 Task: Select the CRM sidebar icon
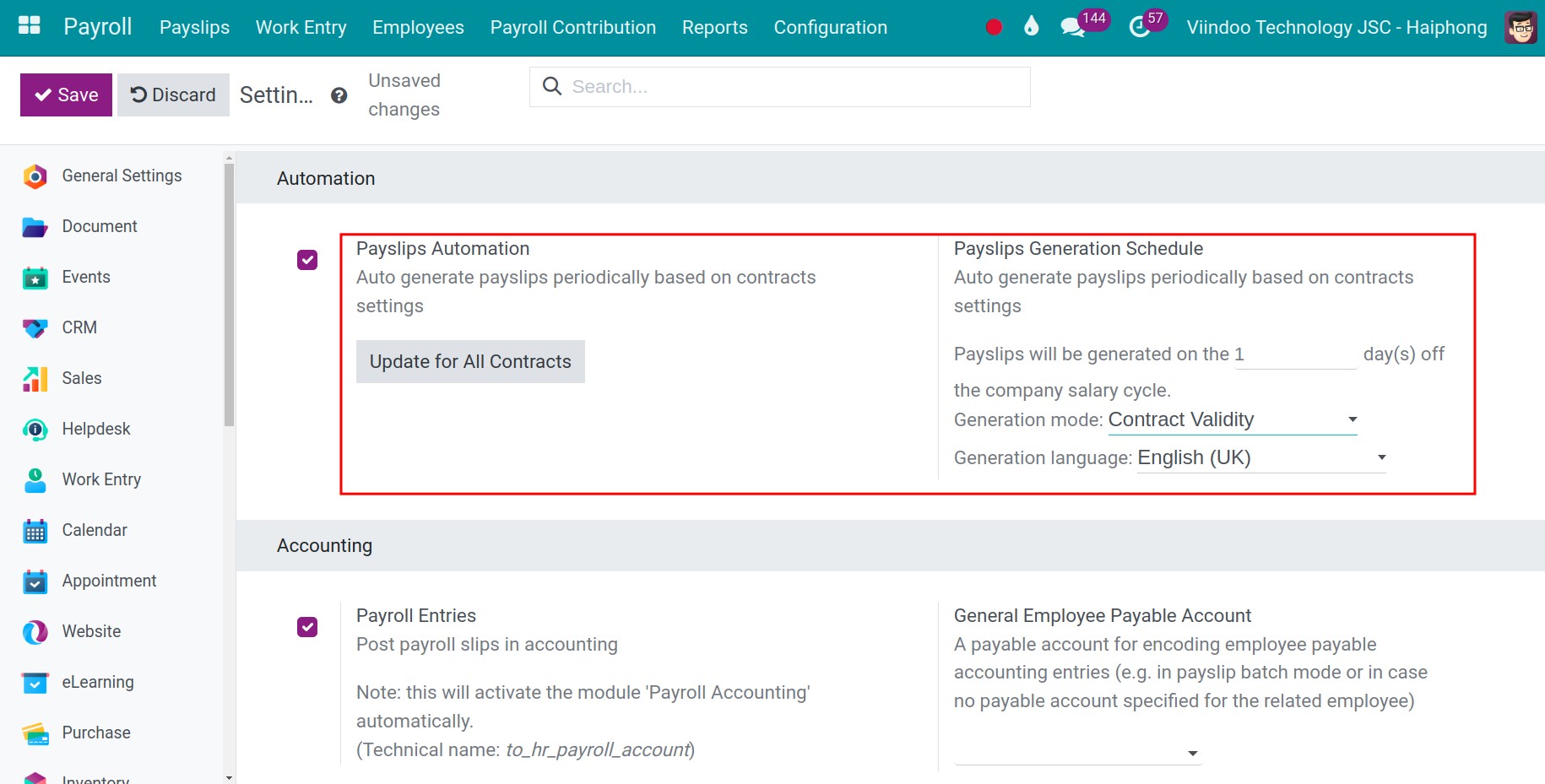coord(35,327)
